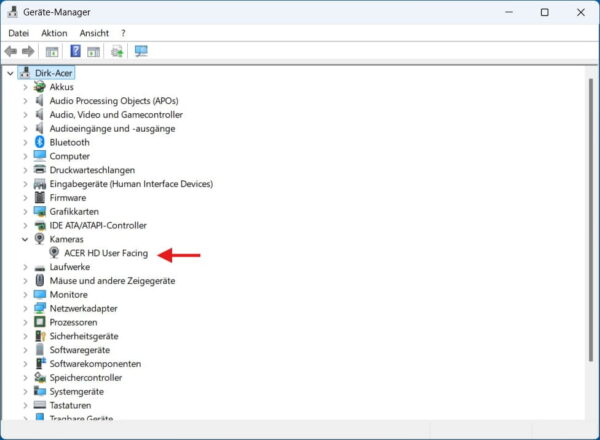Click the ACER HD User Facing webcam icon
The width and height of the screenshot is (600, 440).
tap(54, 253)
